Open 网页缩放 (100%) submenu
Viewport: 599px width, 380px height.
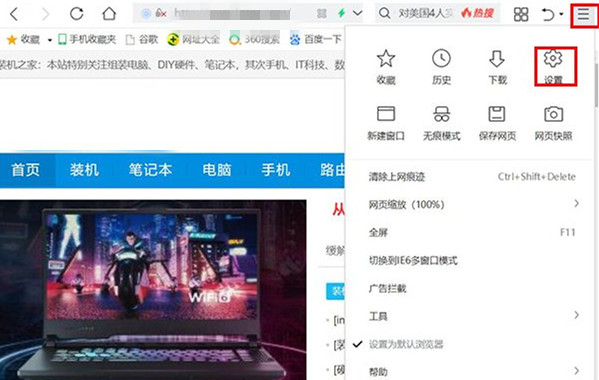pyautogui.click(x=472, y=205)
